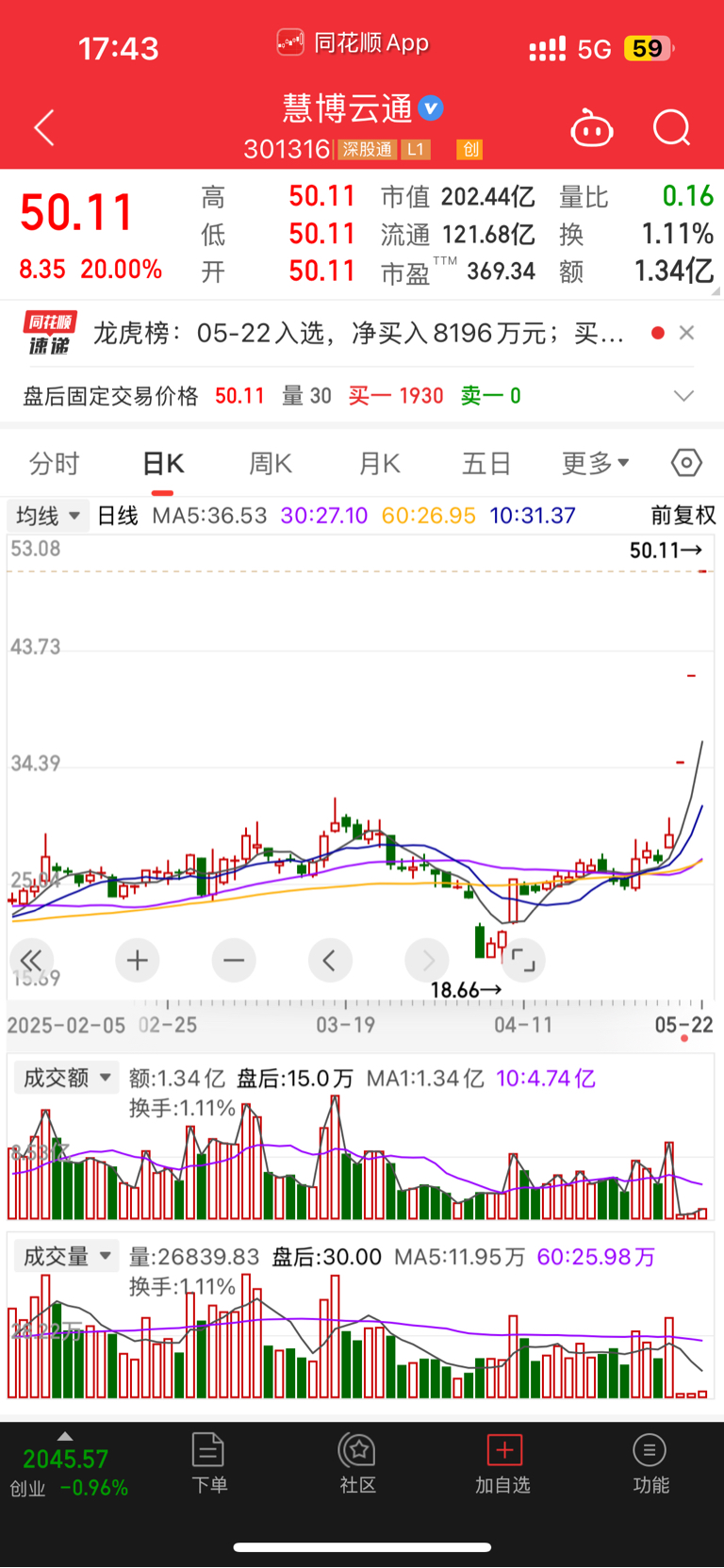Tap the 2045.57 创业 index value
Image resolution: width=724 pixels, height=1568 pixels.
(66, 1460)
